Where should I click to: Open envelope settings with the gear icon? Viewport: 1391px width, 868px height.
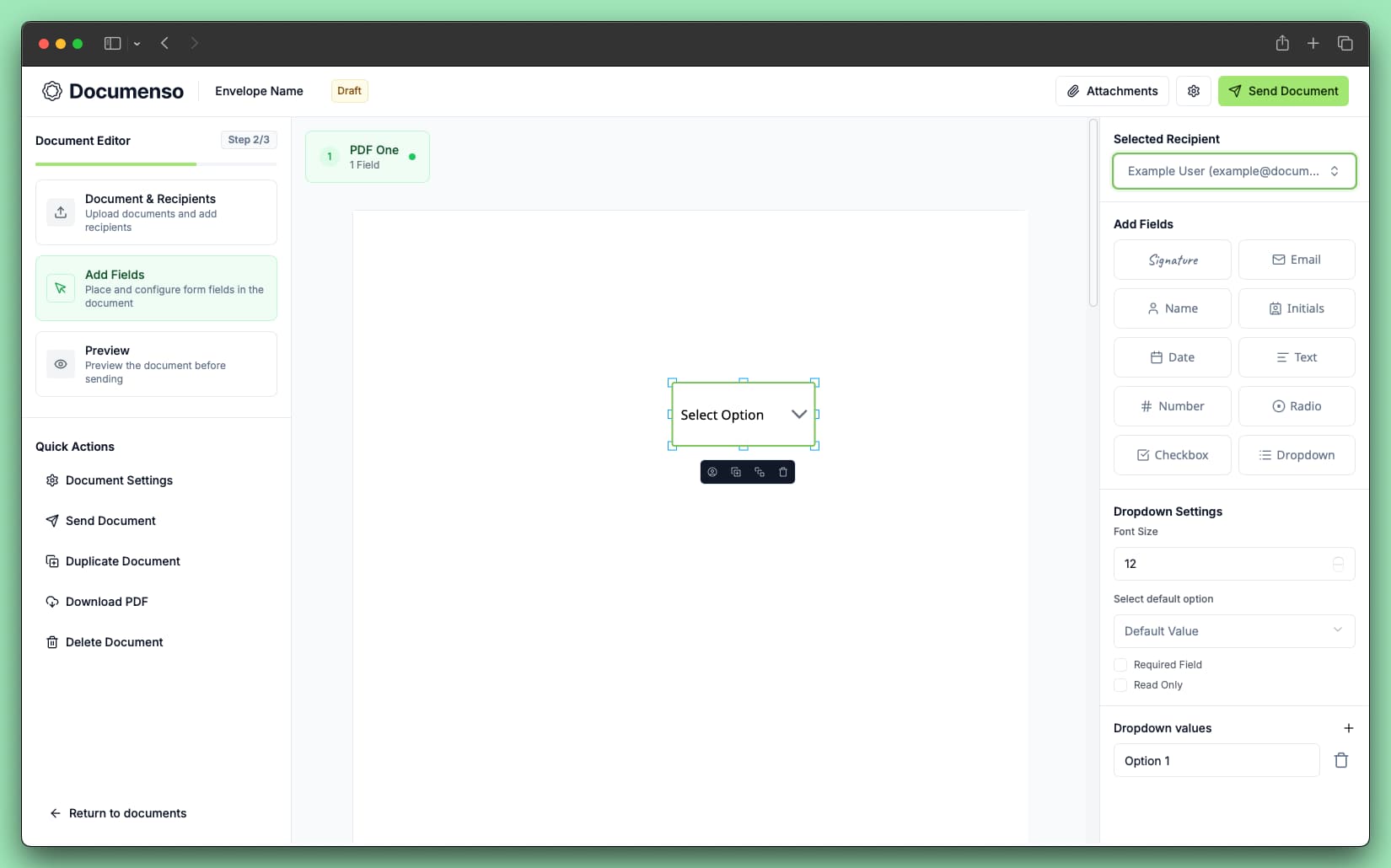[x=1194, y=90]
